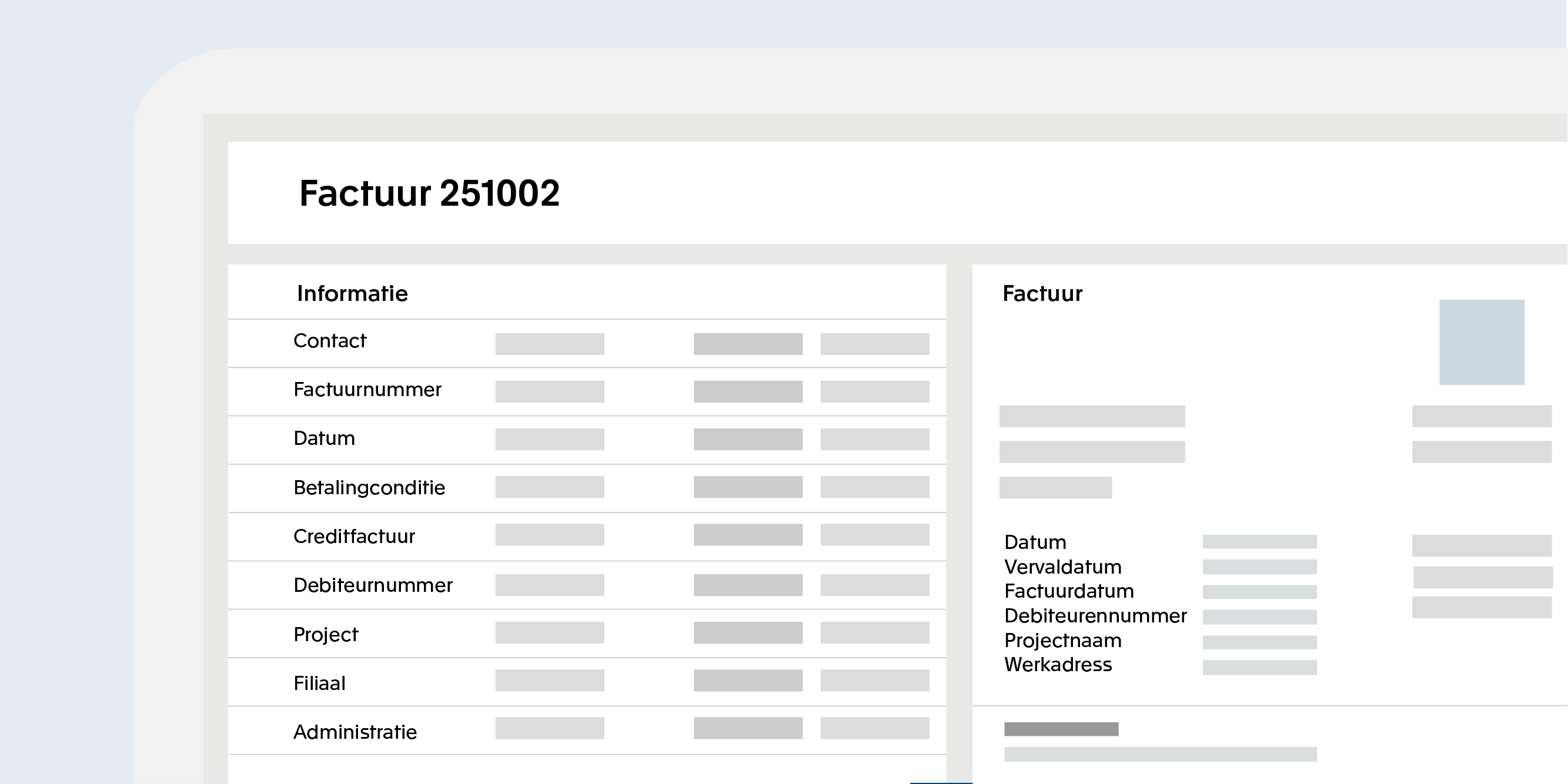
Task: Click the Factuurnummer value field
Action: 549,391
